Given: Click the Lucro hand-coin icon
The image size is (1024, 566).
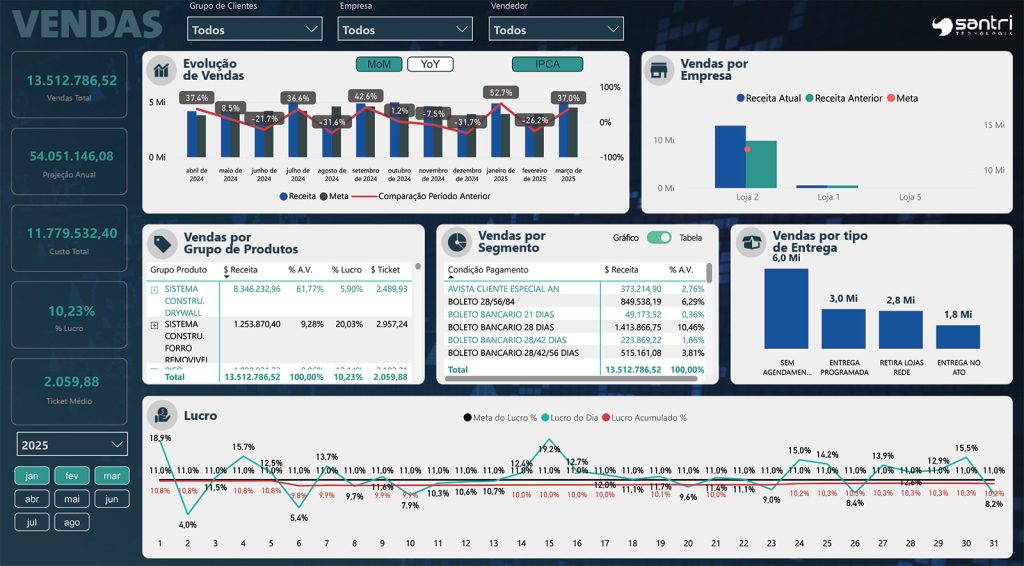Looking at the screenshot, I should (x=160, y=415).
